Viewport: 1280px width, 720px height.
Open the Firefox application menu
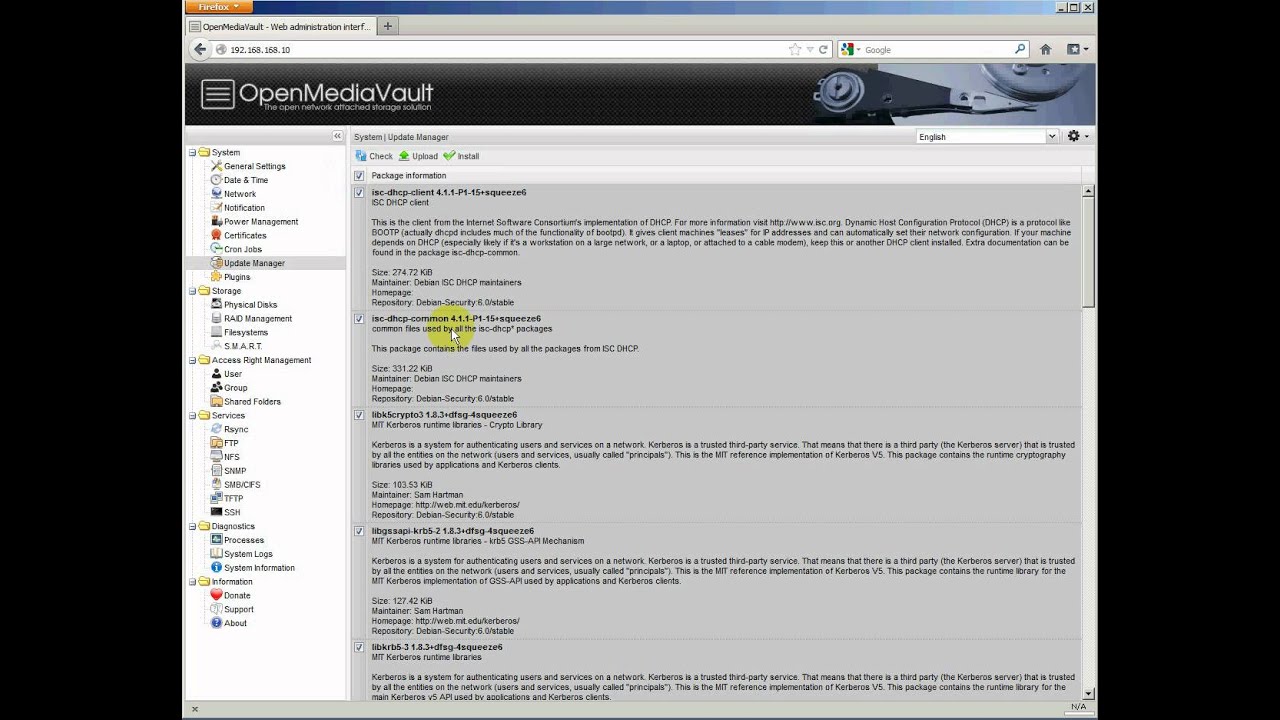tap(218, 7)
